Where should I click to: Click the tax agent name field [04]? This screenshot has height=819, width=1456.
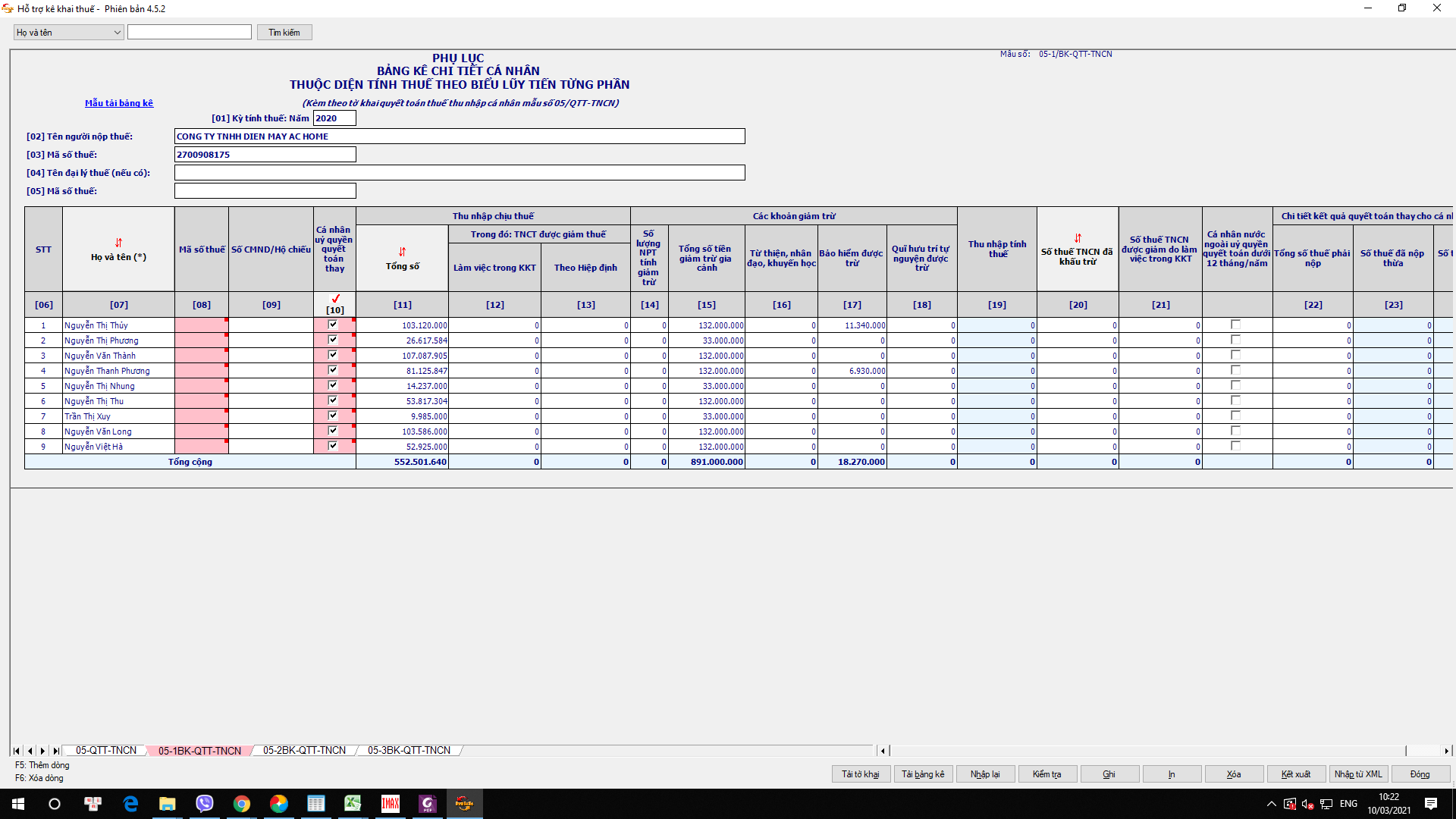pos(460,173)
